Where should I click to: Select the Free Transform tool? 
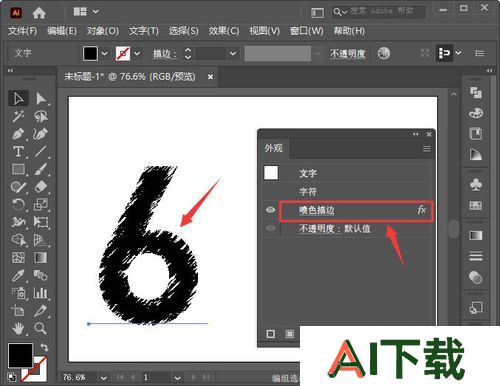[x=41, y=222]
